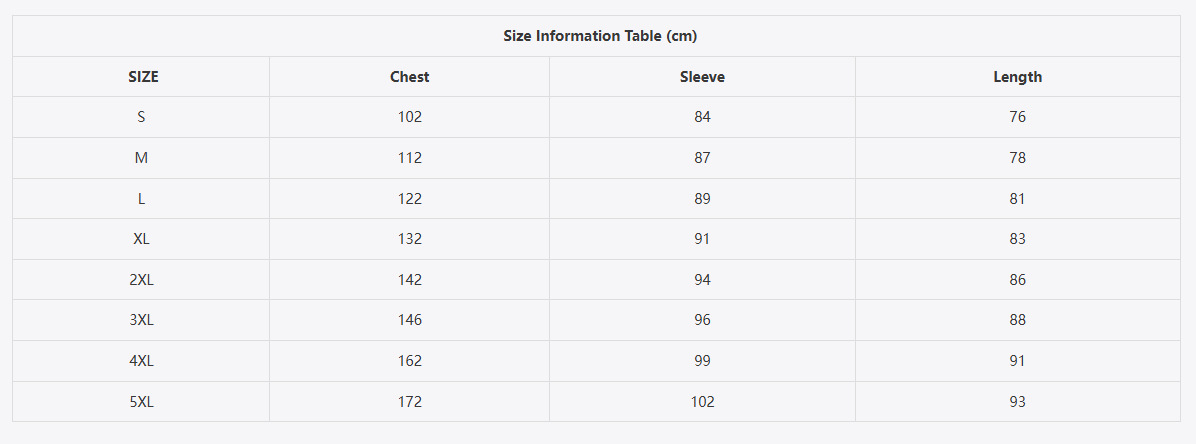This screenshot has height=444, width=1196.
Task: Select the Sleeve column header
Action: 702,77
